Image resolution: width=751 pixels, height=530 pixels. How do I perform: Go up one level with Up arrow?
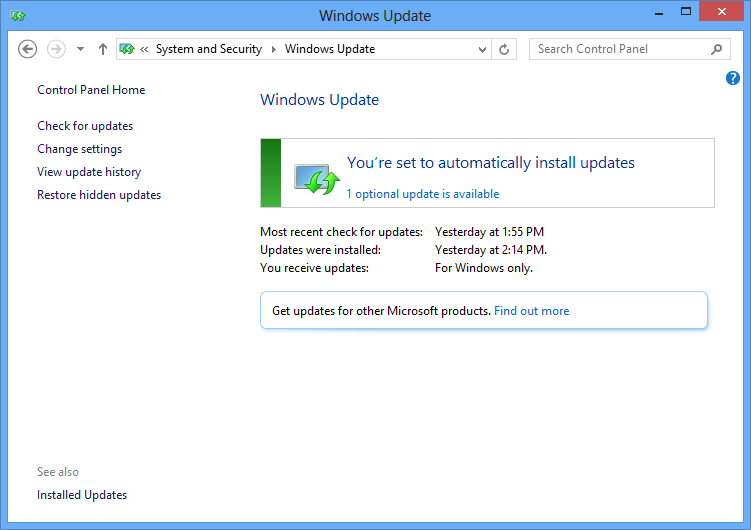103,49
